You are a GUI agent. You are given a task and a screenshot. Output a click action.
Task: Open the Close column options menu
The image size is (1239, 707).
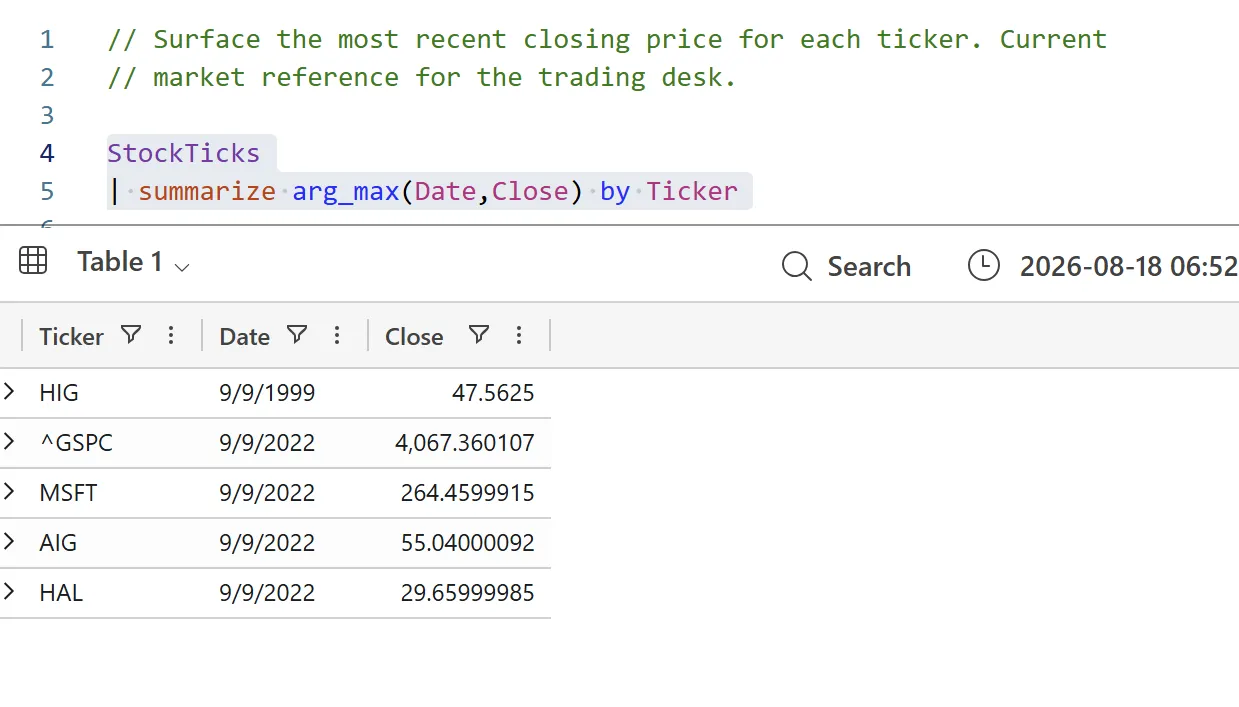519,335
